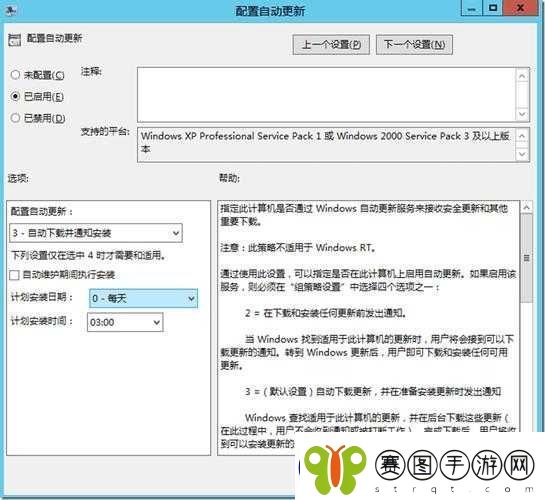Click the window system icon in title bar

(x=11, y=10)
